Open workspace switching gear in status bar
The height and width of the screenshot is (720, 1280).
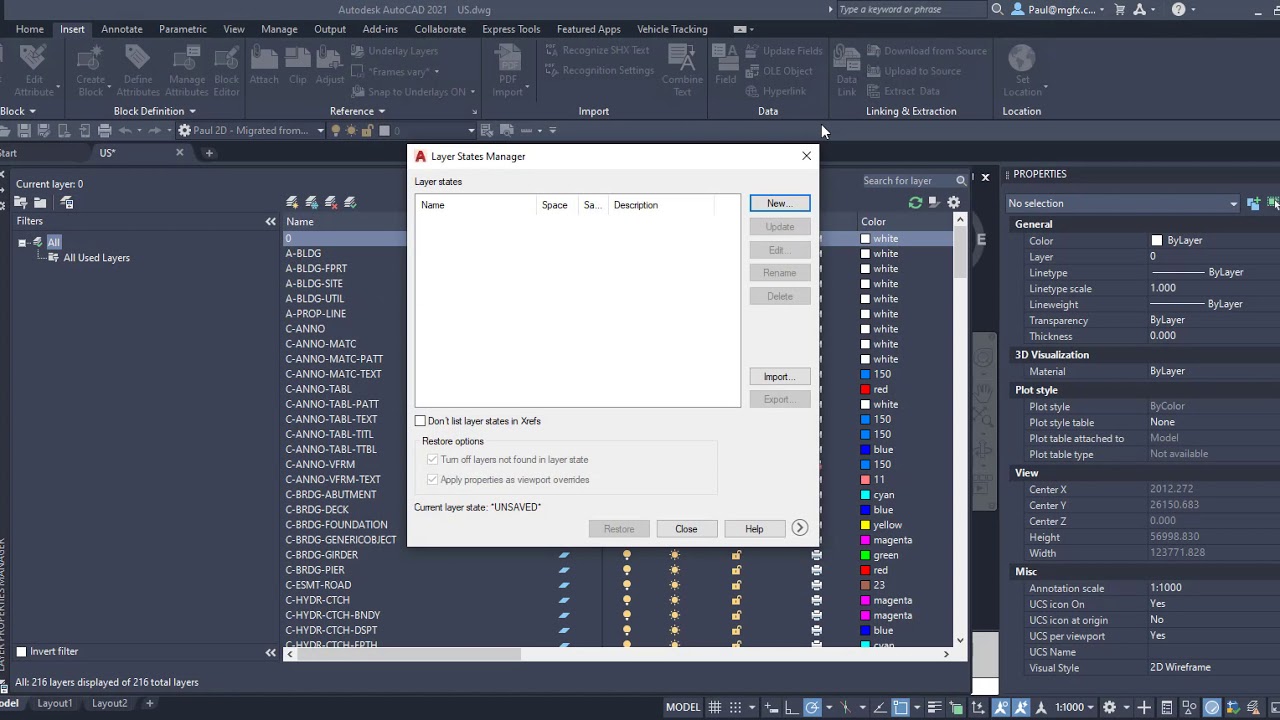click(1109, 707)
